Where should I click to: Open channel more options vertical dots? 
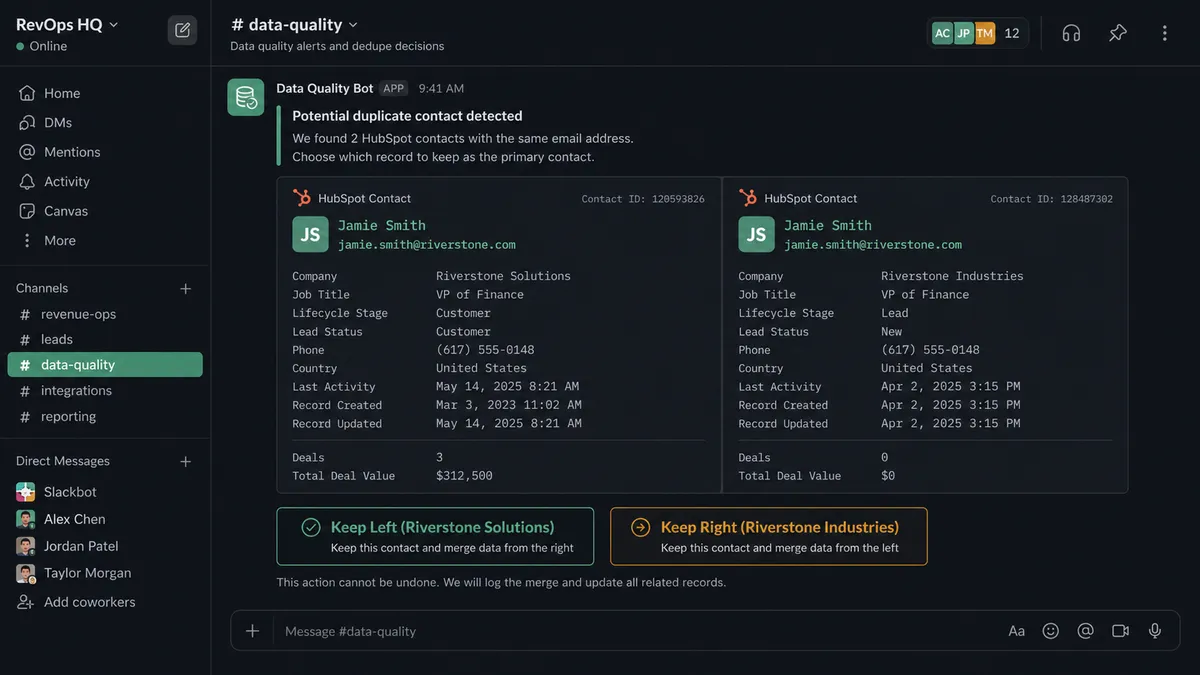1164,33
